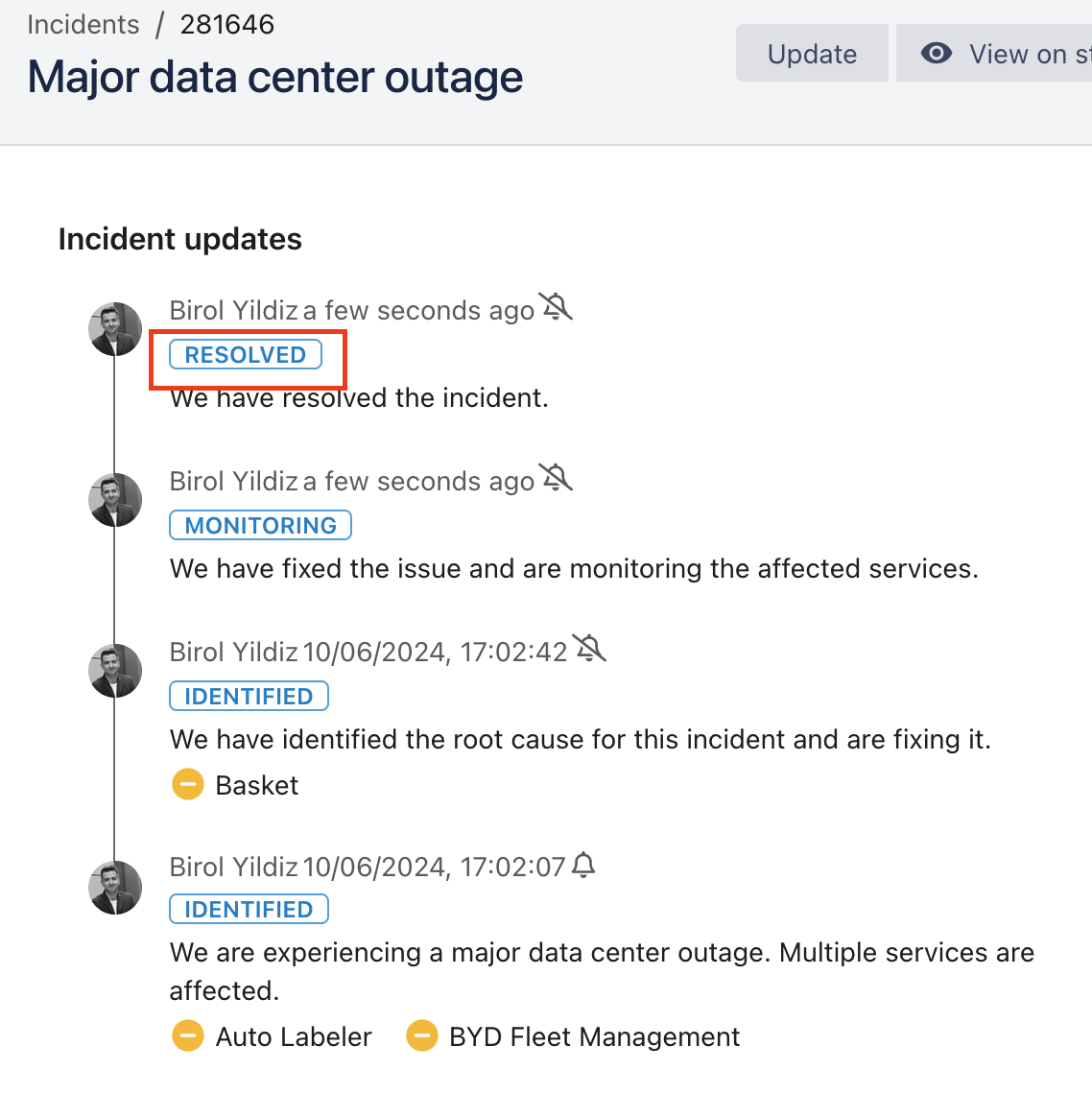Click the MONITORING status badge
The height and width of the screenshot is (1094, 1092).
pyautogui.click(x=260, y=526)
